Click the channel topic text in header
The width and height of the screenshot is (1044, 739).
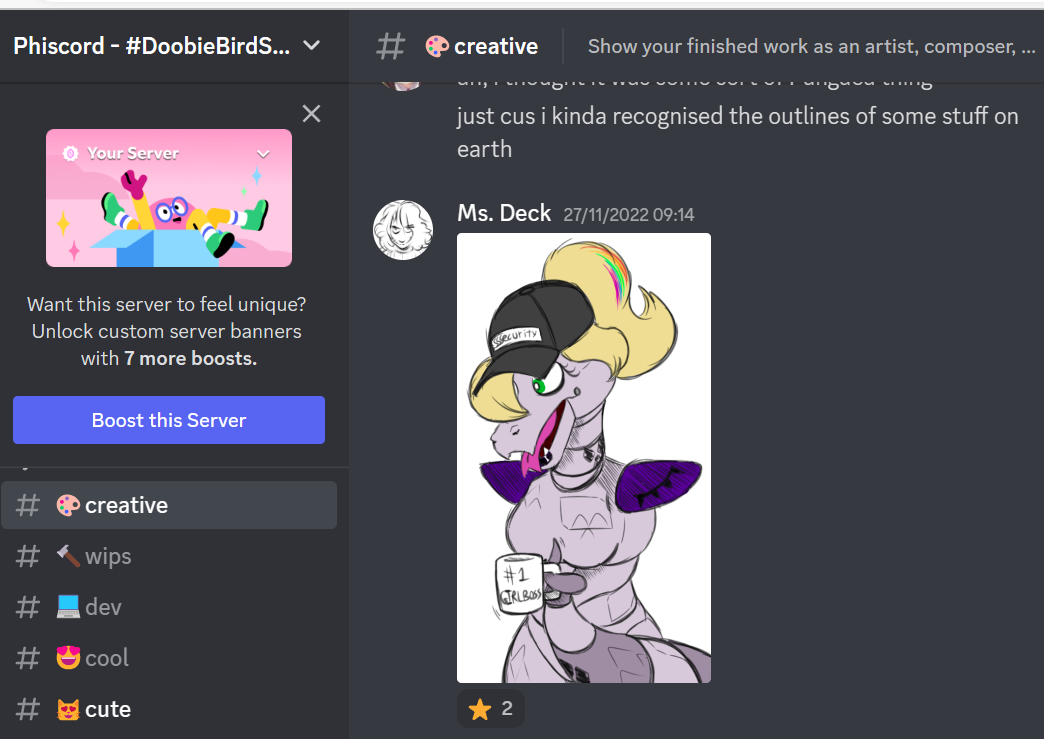(811, 46)
